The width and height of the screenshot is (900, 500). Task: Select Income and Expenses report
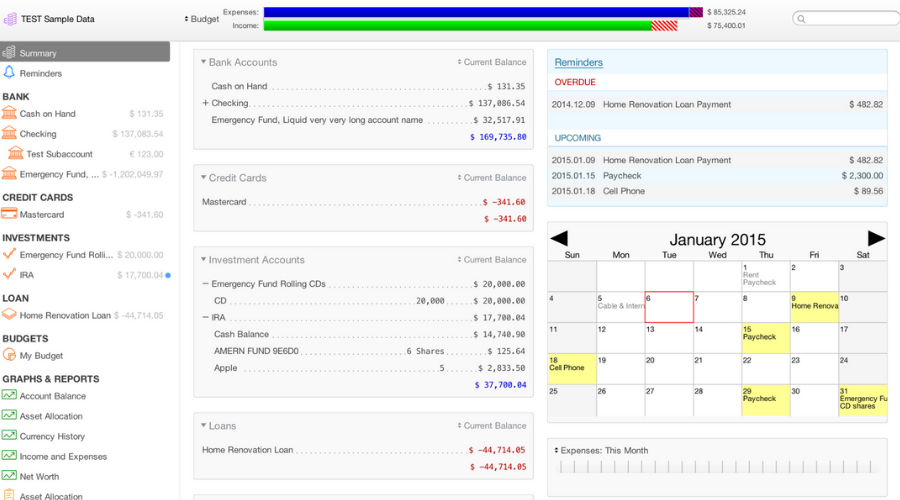(x=62, y=456)
